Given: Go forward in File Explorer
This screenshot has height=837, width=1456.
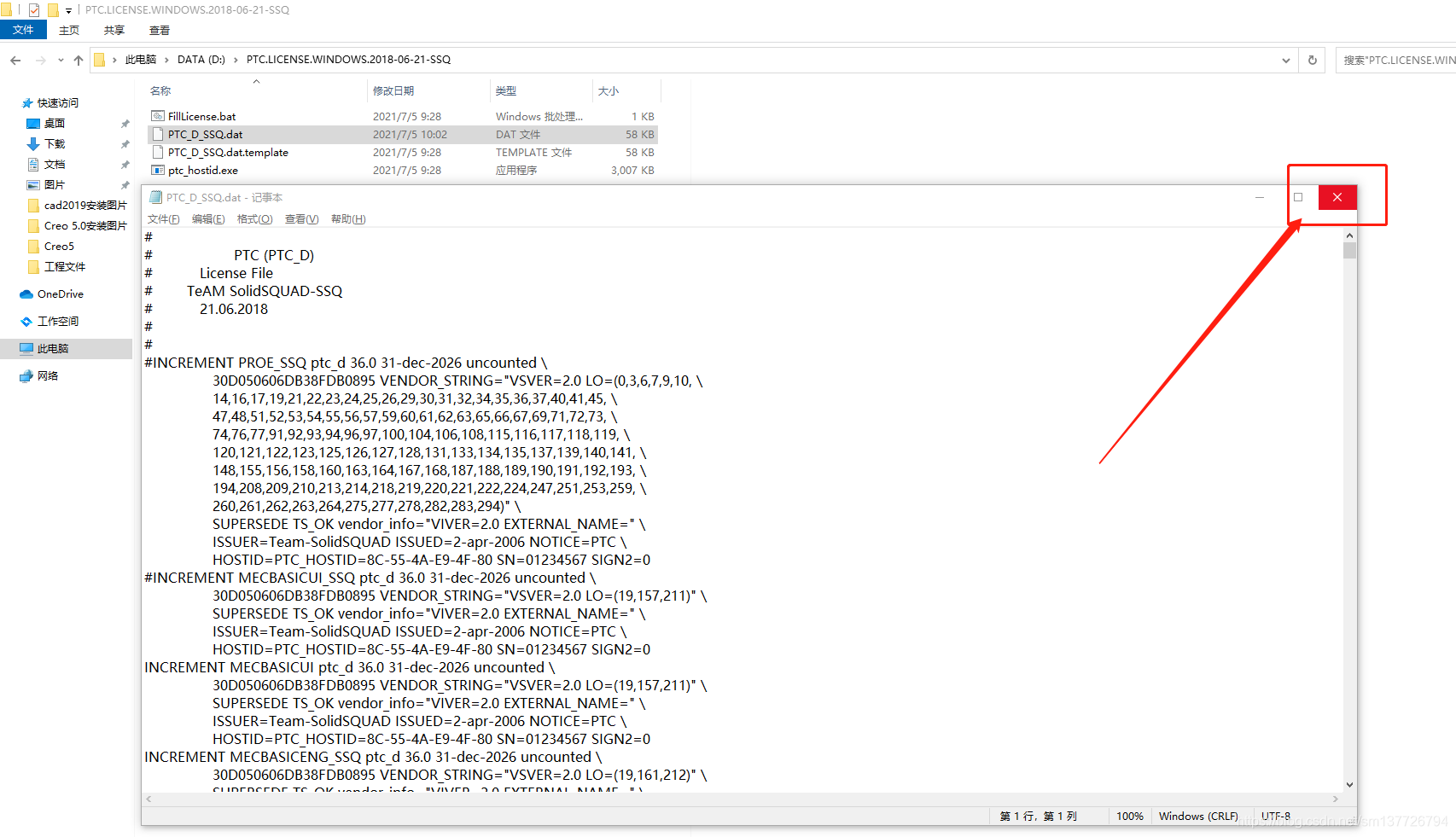Looking at the screenshot, I should pos(40,60).
